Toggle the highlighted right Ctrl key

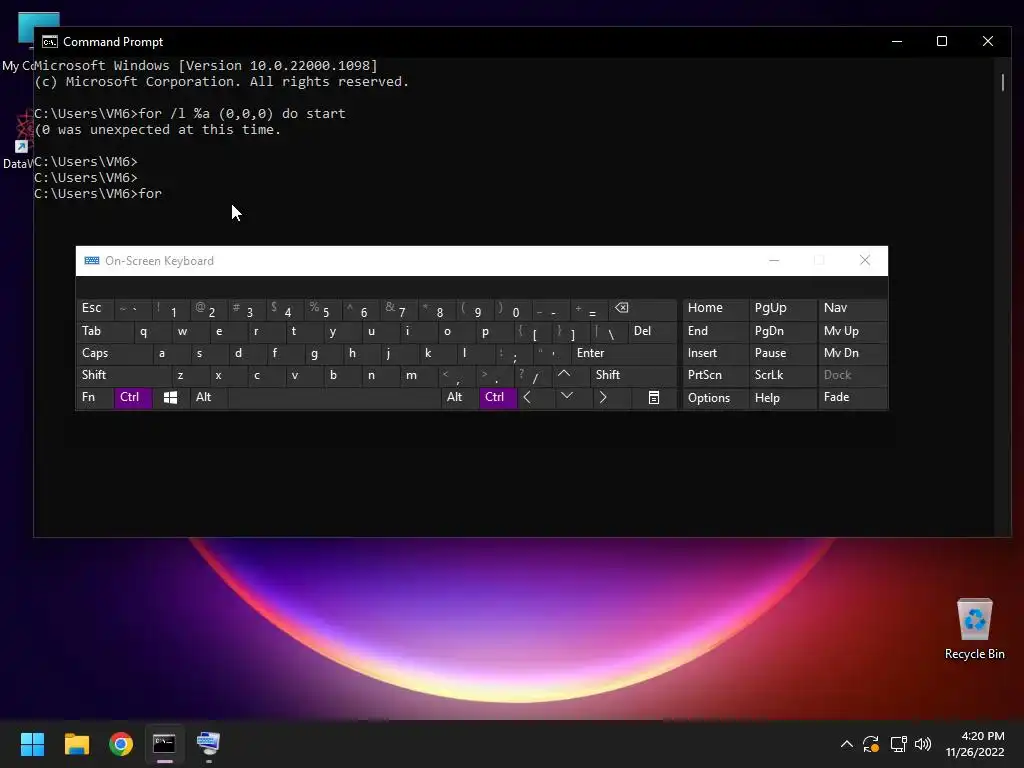coord(498,397)
